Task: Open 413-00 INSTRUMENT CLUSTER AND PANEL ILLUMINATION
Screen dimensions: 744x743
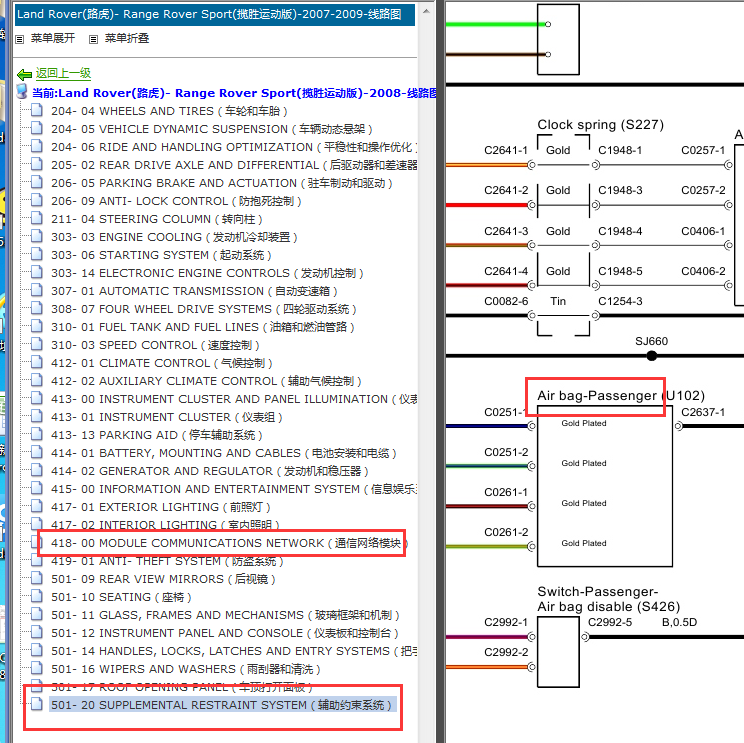Action: (x=234, y=399)
